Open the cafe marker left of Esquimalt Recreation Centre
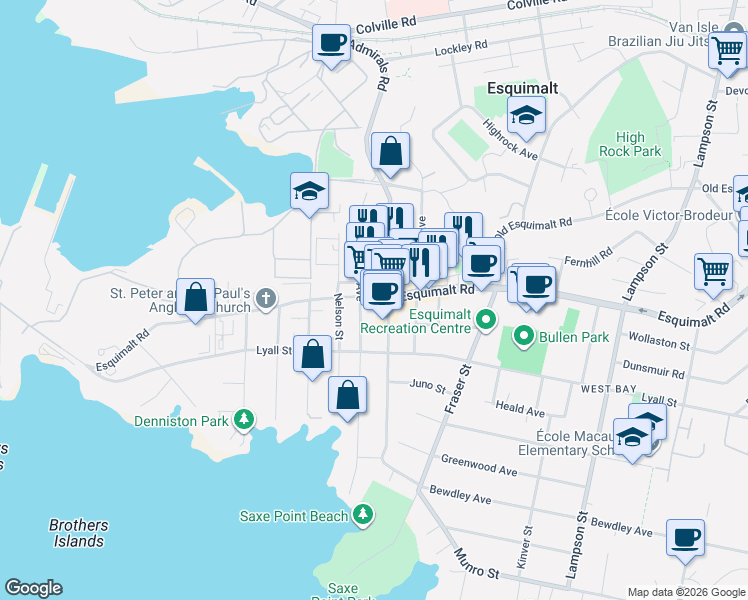This screenshot has height=600, width=748. (x=382, y=293)
